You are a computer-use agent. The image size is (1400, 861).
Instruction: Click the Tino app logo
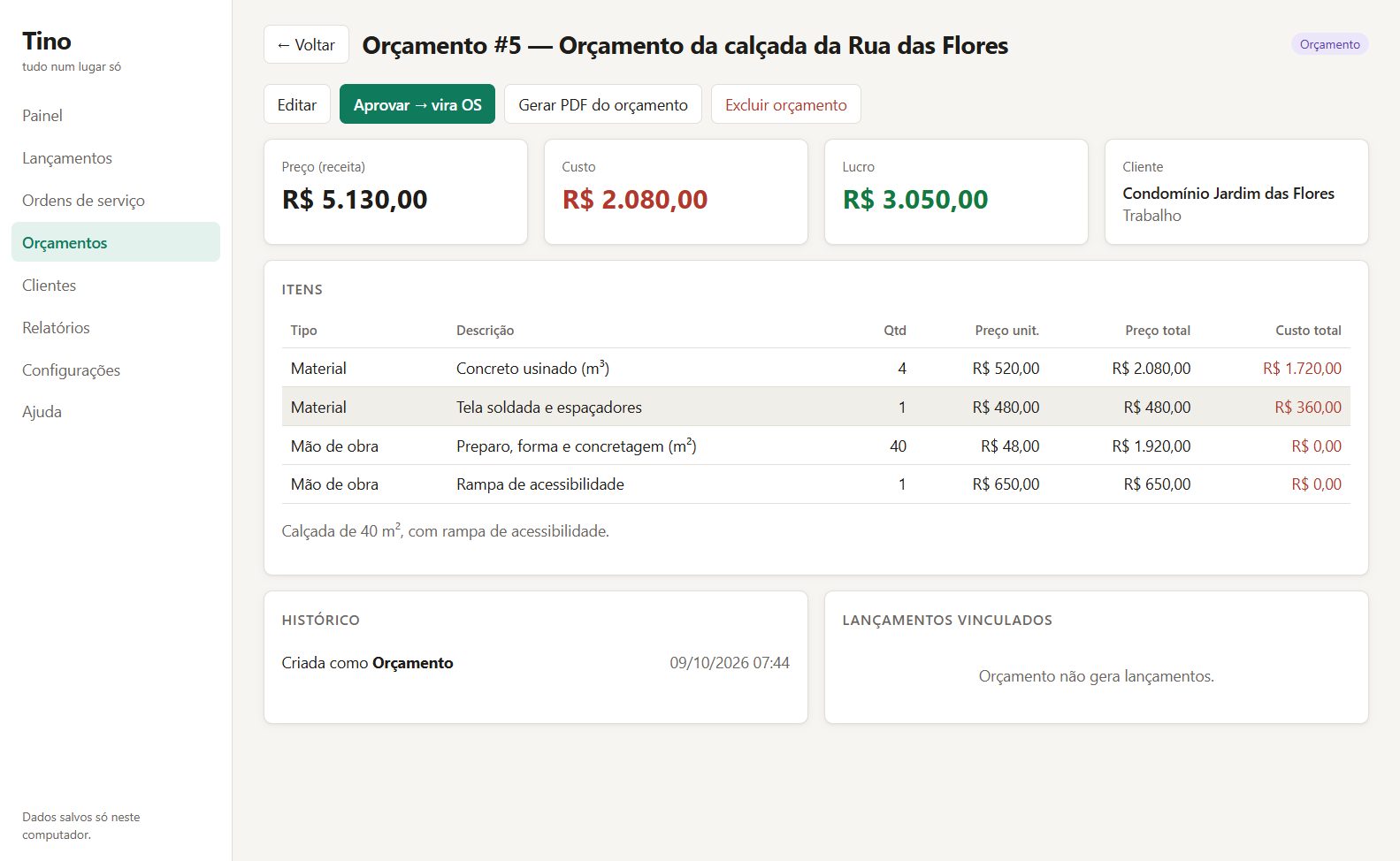tap(47, 42)
